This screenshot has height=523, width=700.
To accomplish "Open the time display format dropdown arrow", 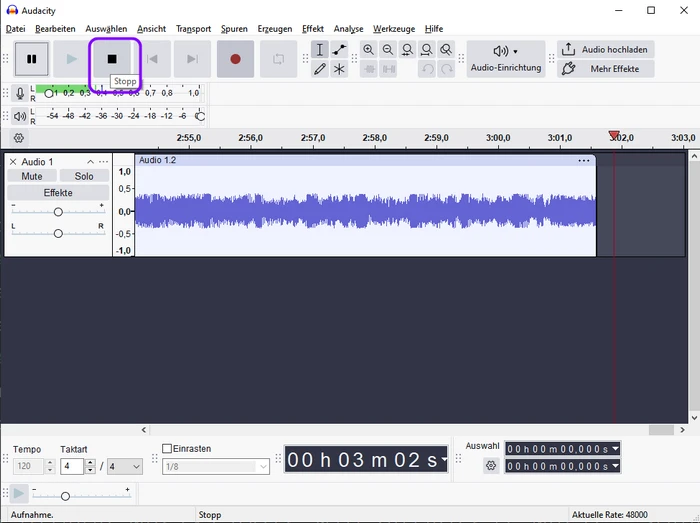I will pos(444,459).
